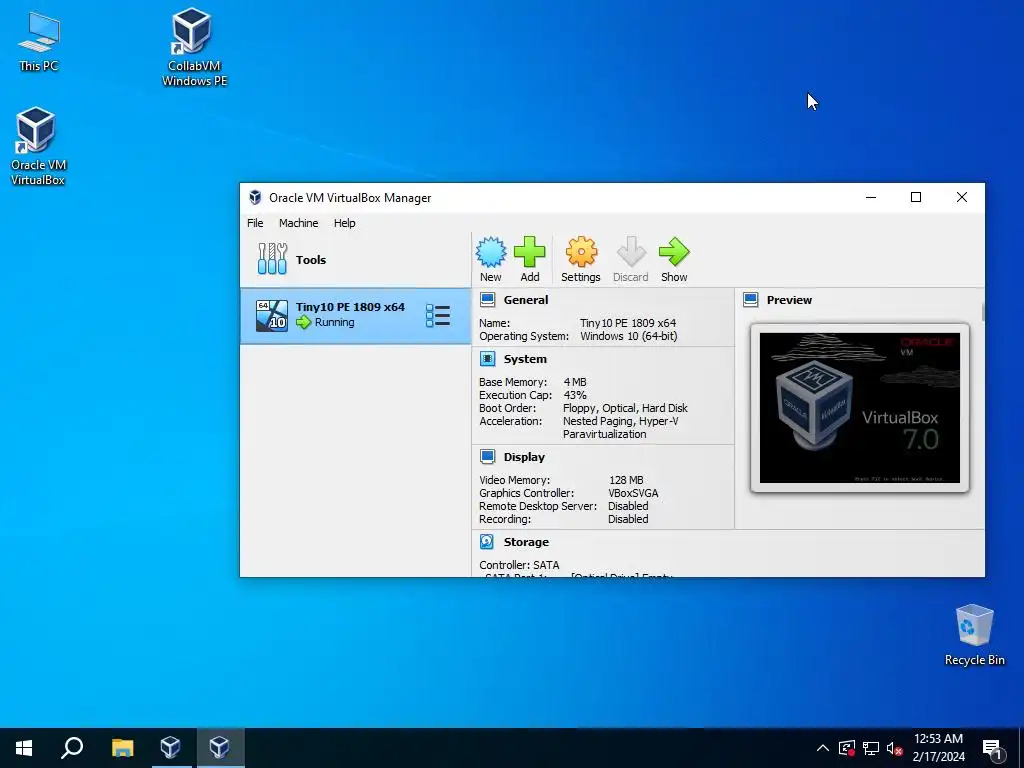Click the details pane vertical scrollbar
Viewport: 1024px width, 768px height.
click(x=983, y=312)
